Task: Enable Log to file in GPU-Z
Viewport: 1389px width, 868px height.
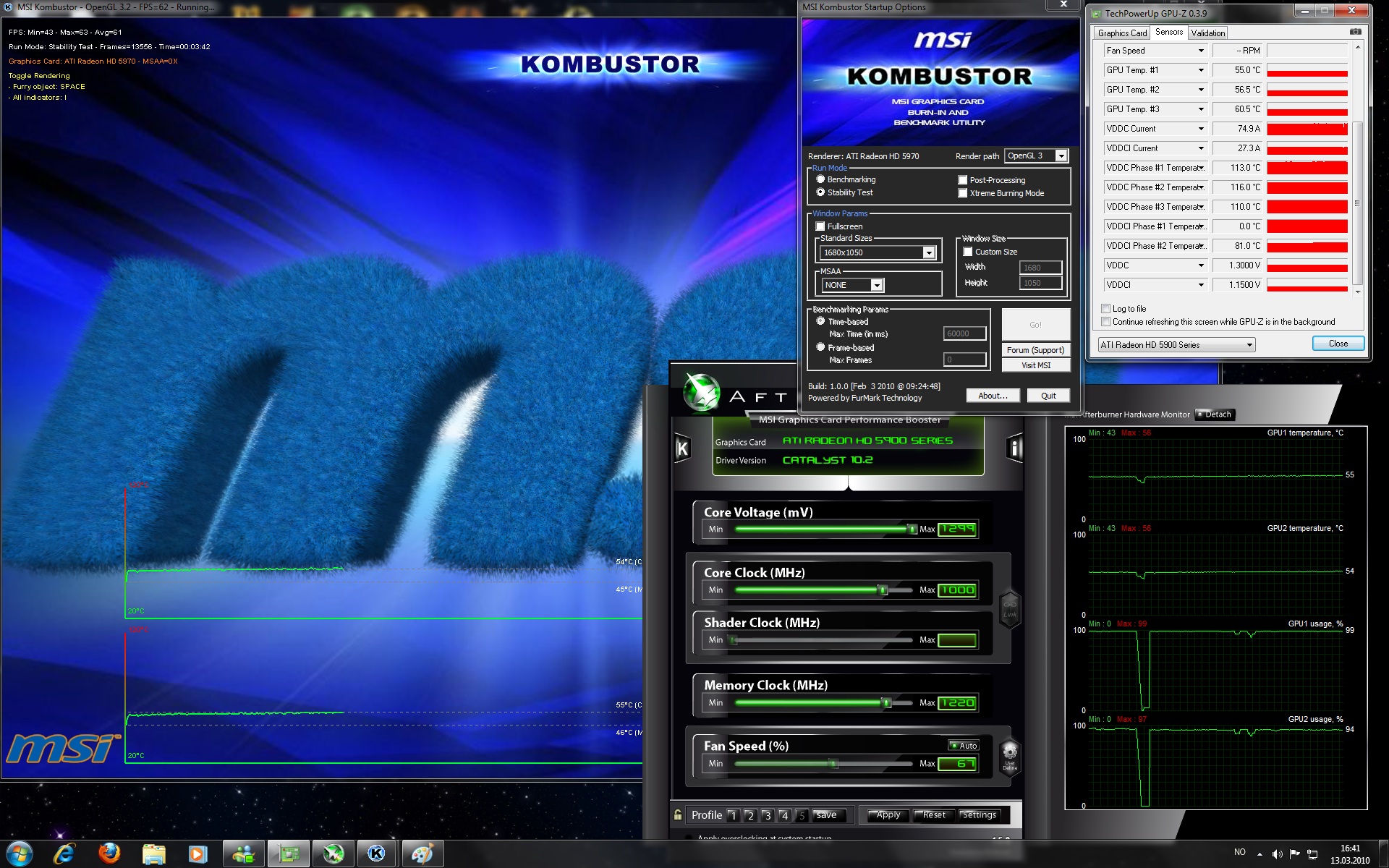Action: point(1105,309)
